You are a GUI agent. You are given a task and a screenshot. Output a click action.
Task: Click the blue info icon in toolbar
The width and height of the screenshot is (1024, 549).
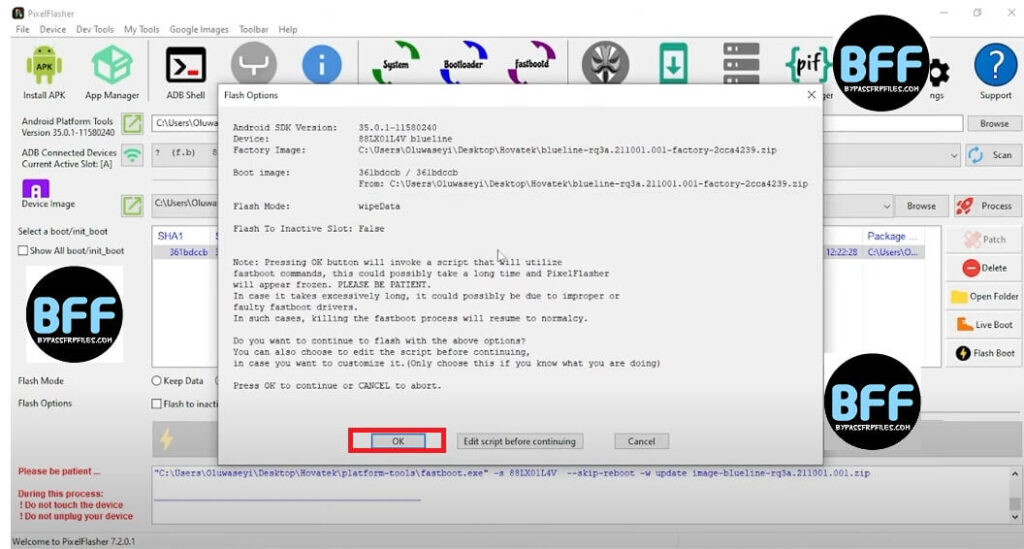(321, 66)
